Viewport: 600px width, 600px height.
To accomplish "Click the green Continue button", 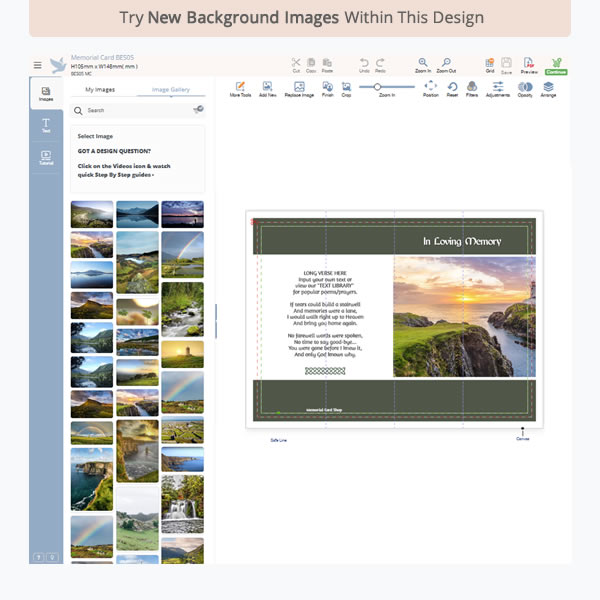I will pyautogui.click(x=555, y=65).
